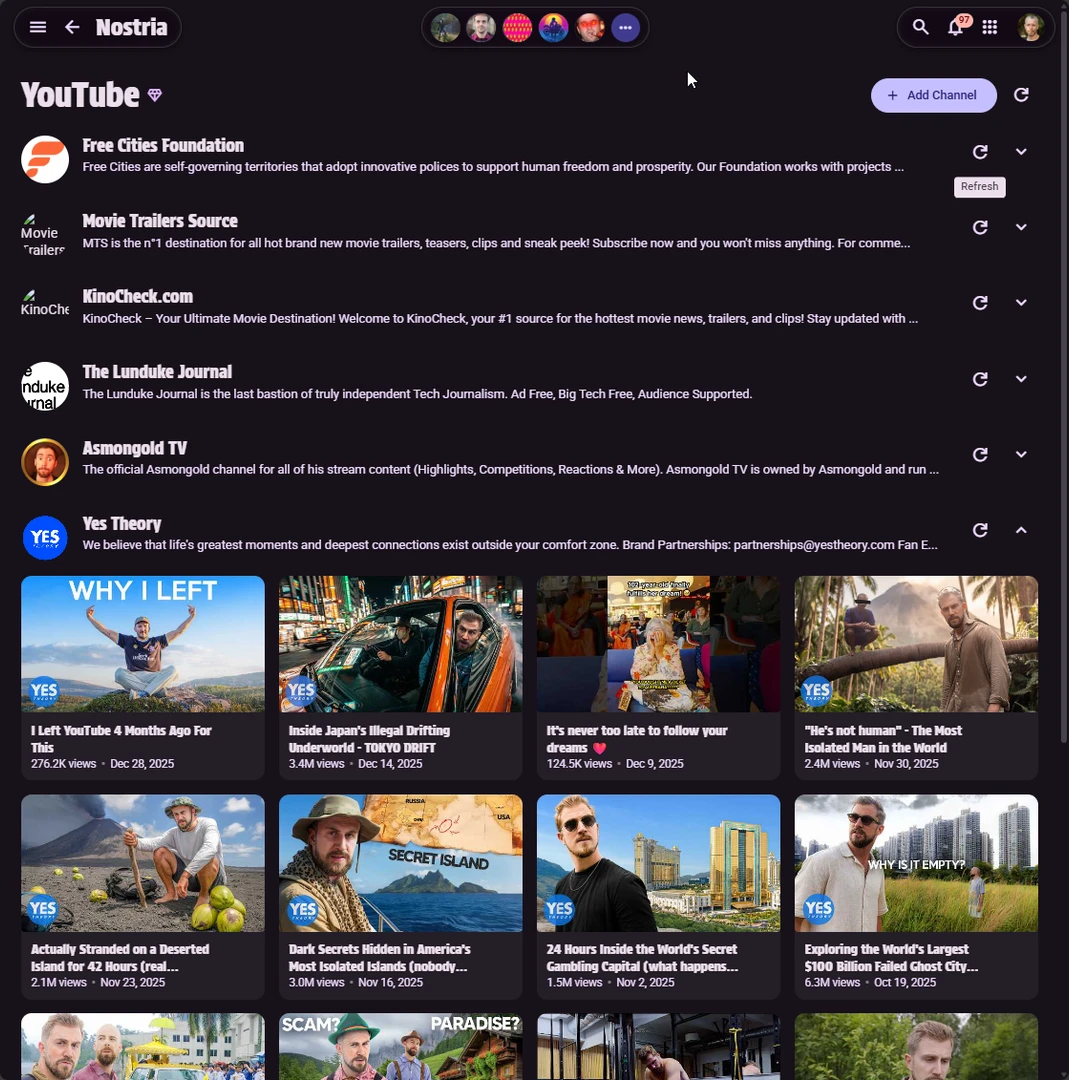Expand The Lunduke Journal channel videos
Image resolution: width=1069 pixels, height=1080 pixels.
(x=1021, y=379)
